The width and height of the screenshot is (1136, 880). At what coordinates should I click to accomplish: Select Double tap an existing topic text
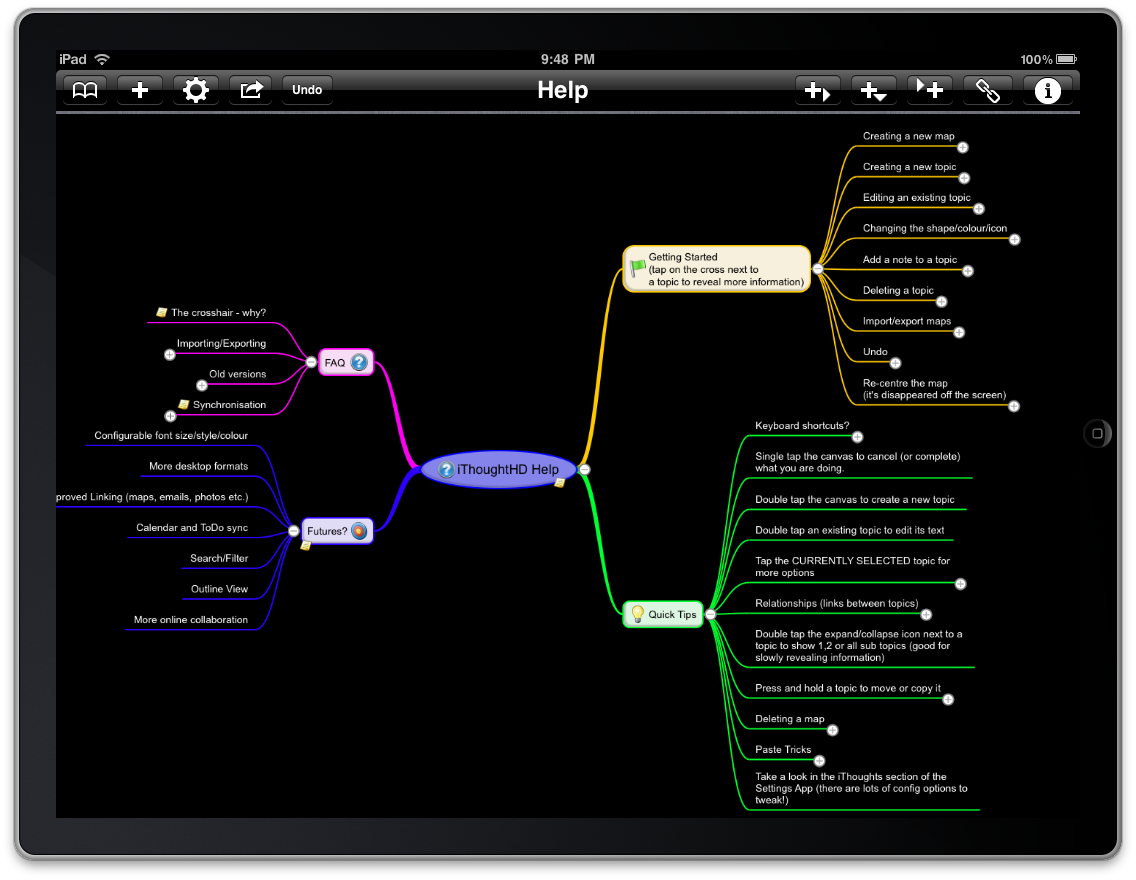[x=849, y=530]
